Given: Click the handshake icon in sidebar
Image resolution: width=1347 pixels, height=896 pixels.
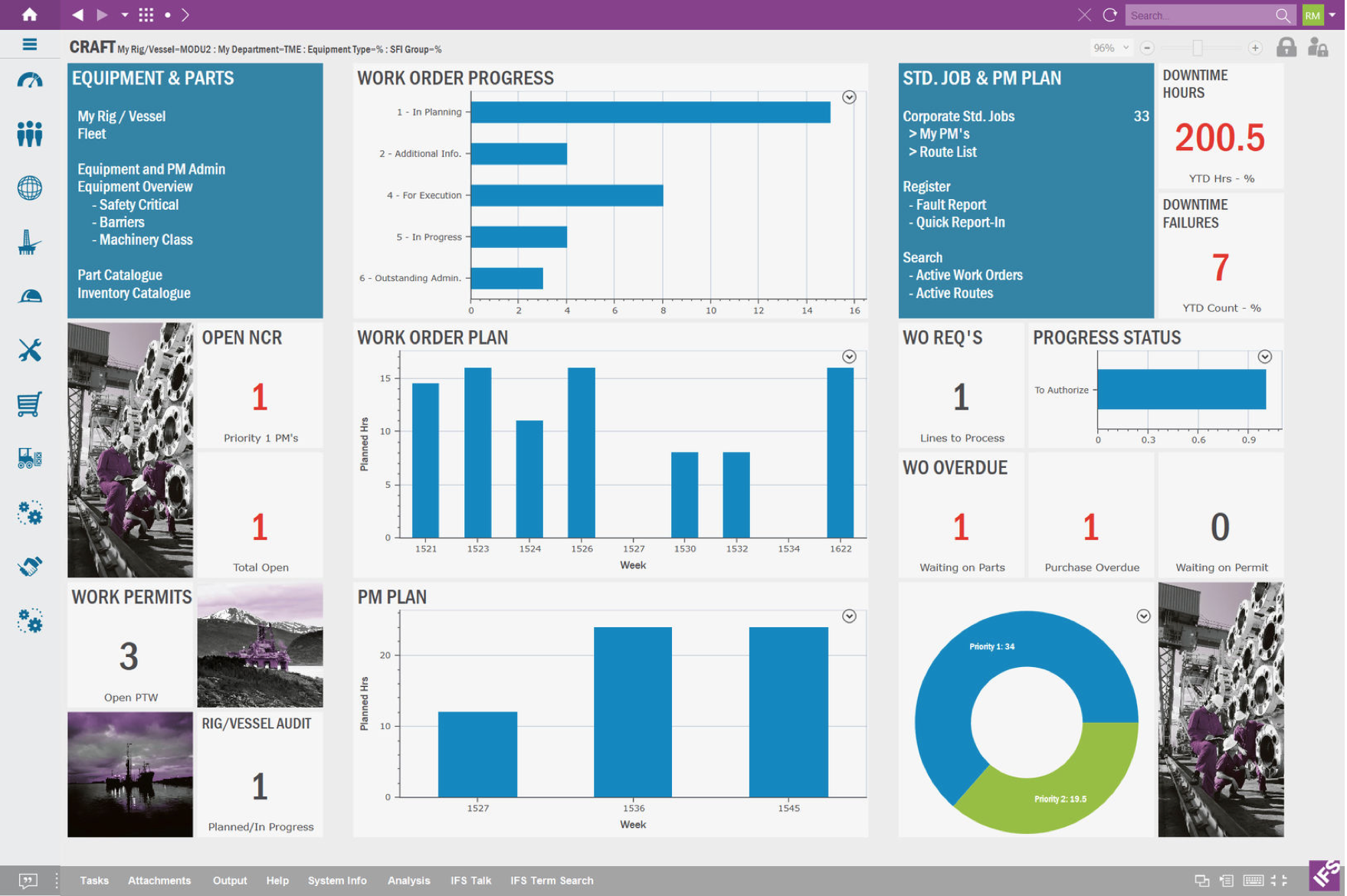Looking at the screenshot, I should 29,567.
